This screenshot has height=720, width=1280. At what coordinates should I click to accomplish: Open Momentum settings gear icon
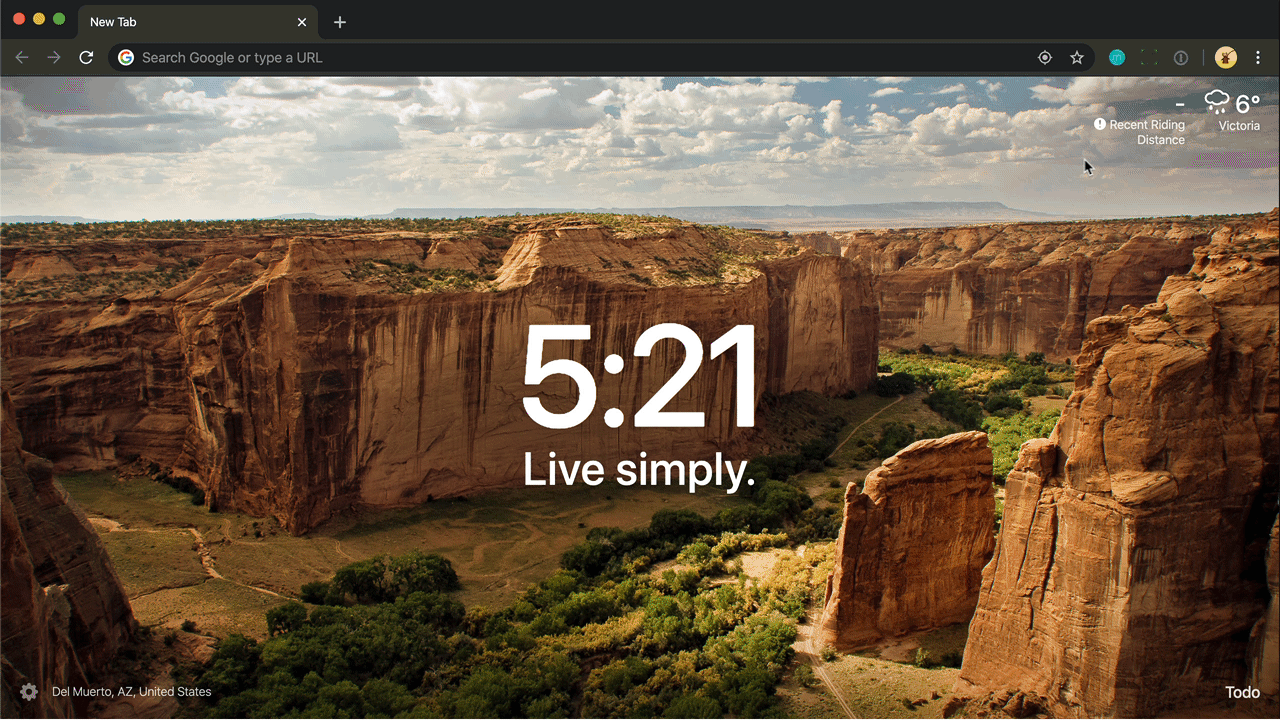[x=29, y=691]
